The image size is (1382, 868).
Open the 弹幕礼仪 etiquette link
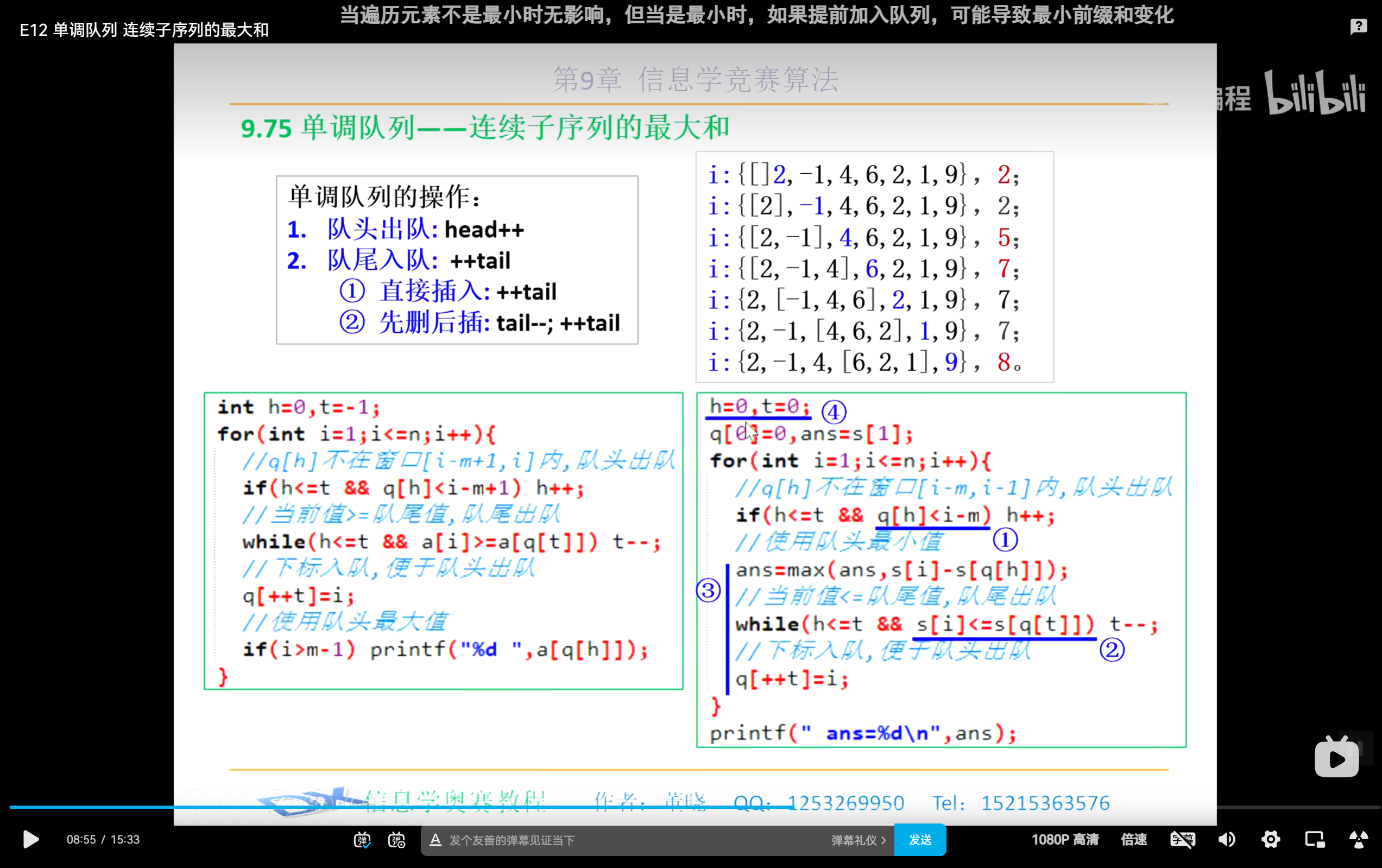(858, 840)
